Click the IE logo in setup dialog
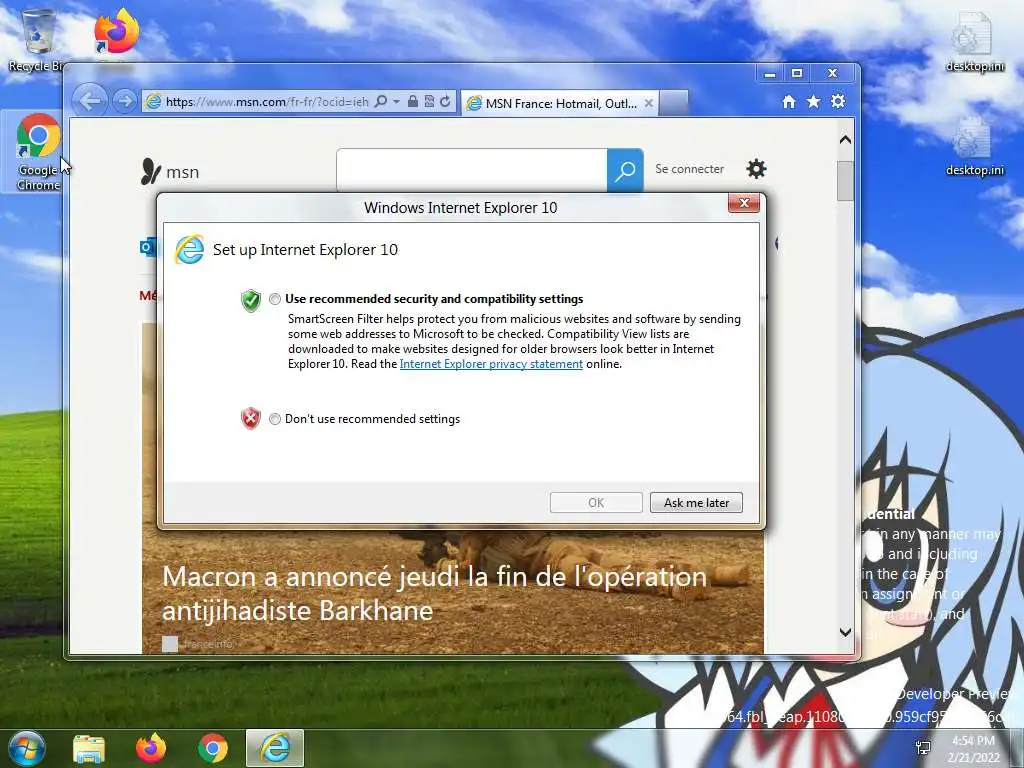The width and height of the screenshot is (1024, 768). click(x=189, y=249)
